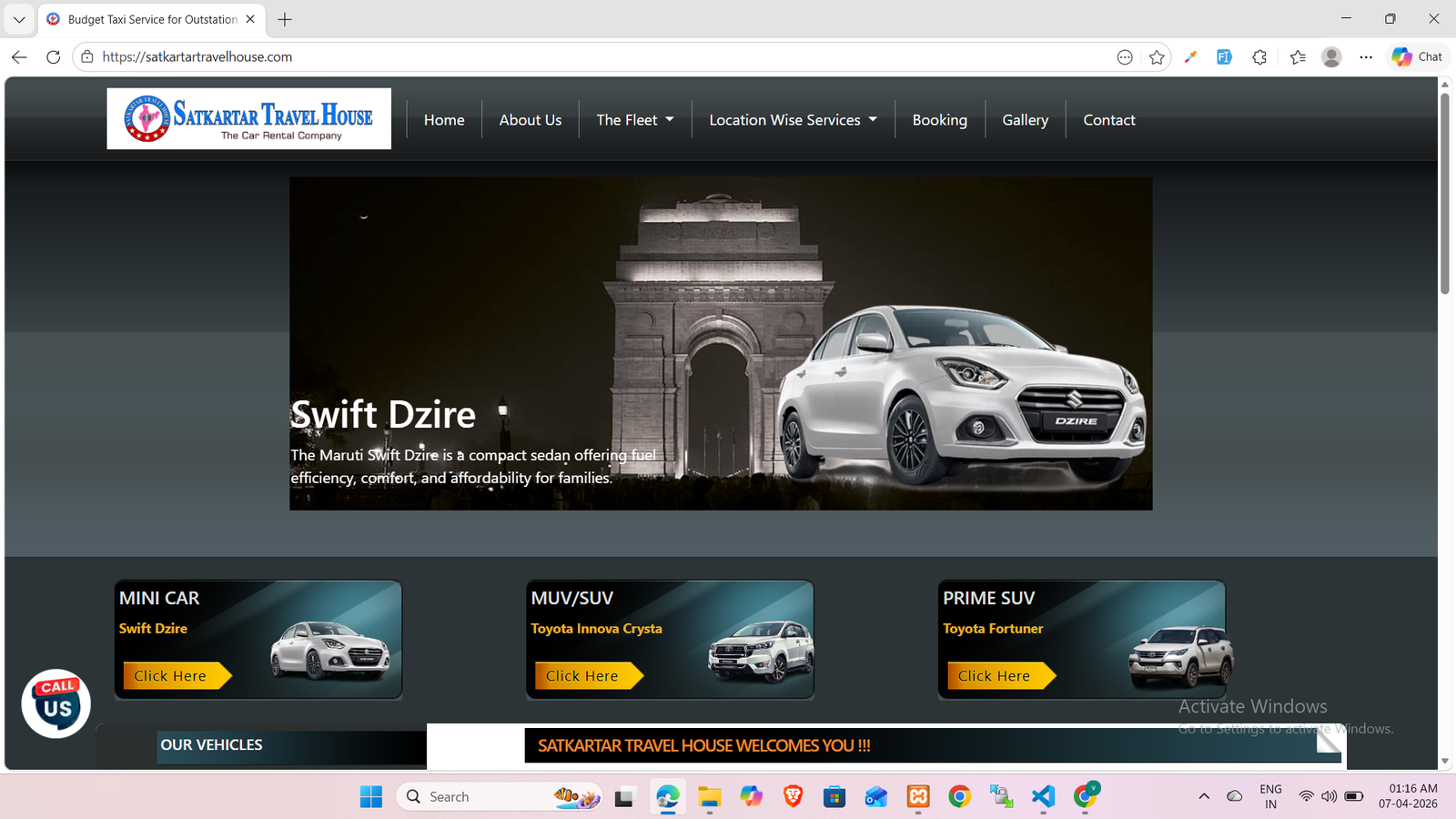Click the Call Us floating badge
The image size is (1456, 819).
[56, 703]
